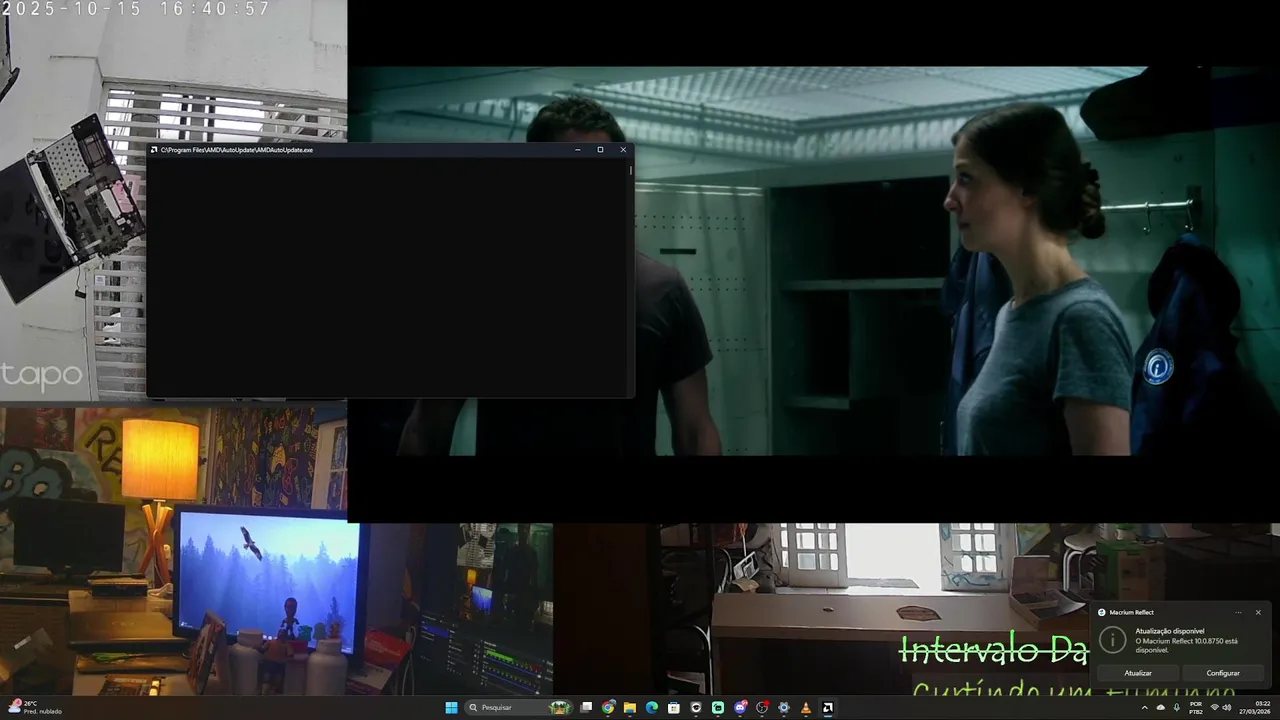The image size is (1280, 720).
Task: Open Discord from the taskbar
Action: coord(740,708)
